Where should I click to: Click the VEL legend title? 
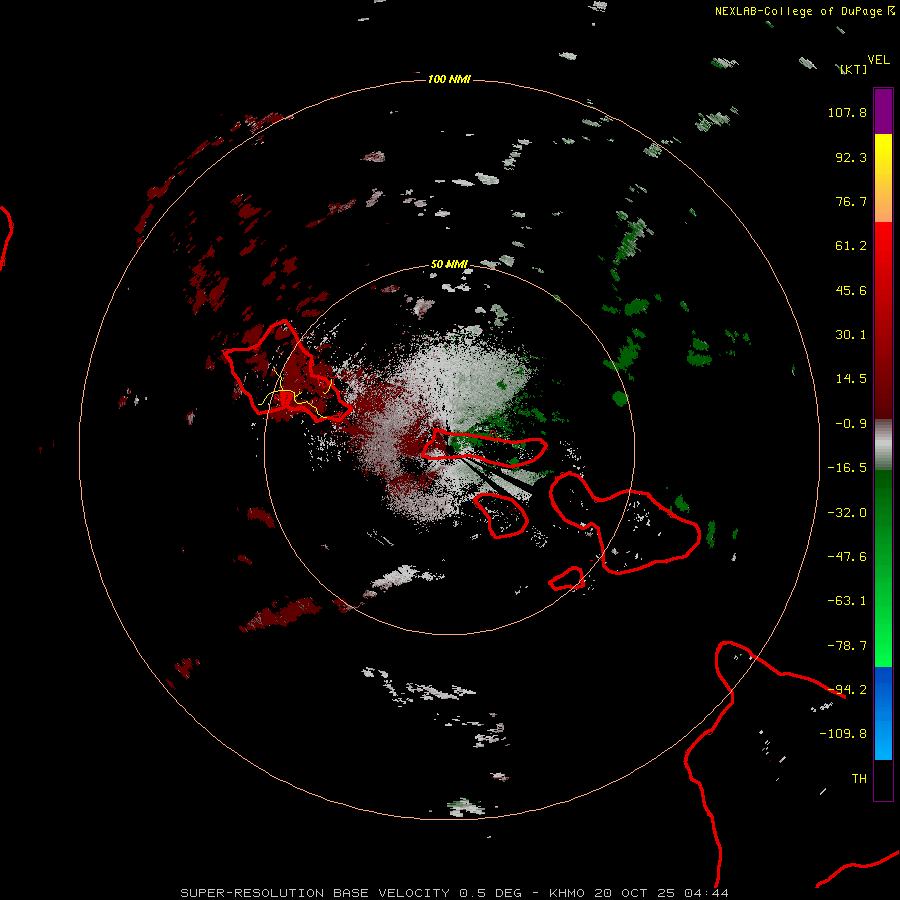878,59
